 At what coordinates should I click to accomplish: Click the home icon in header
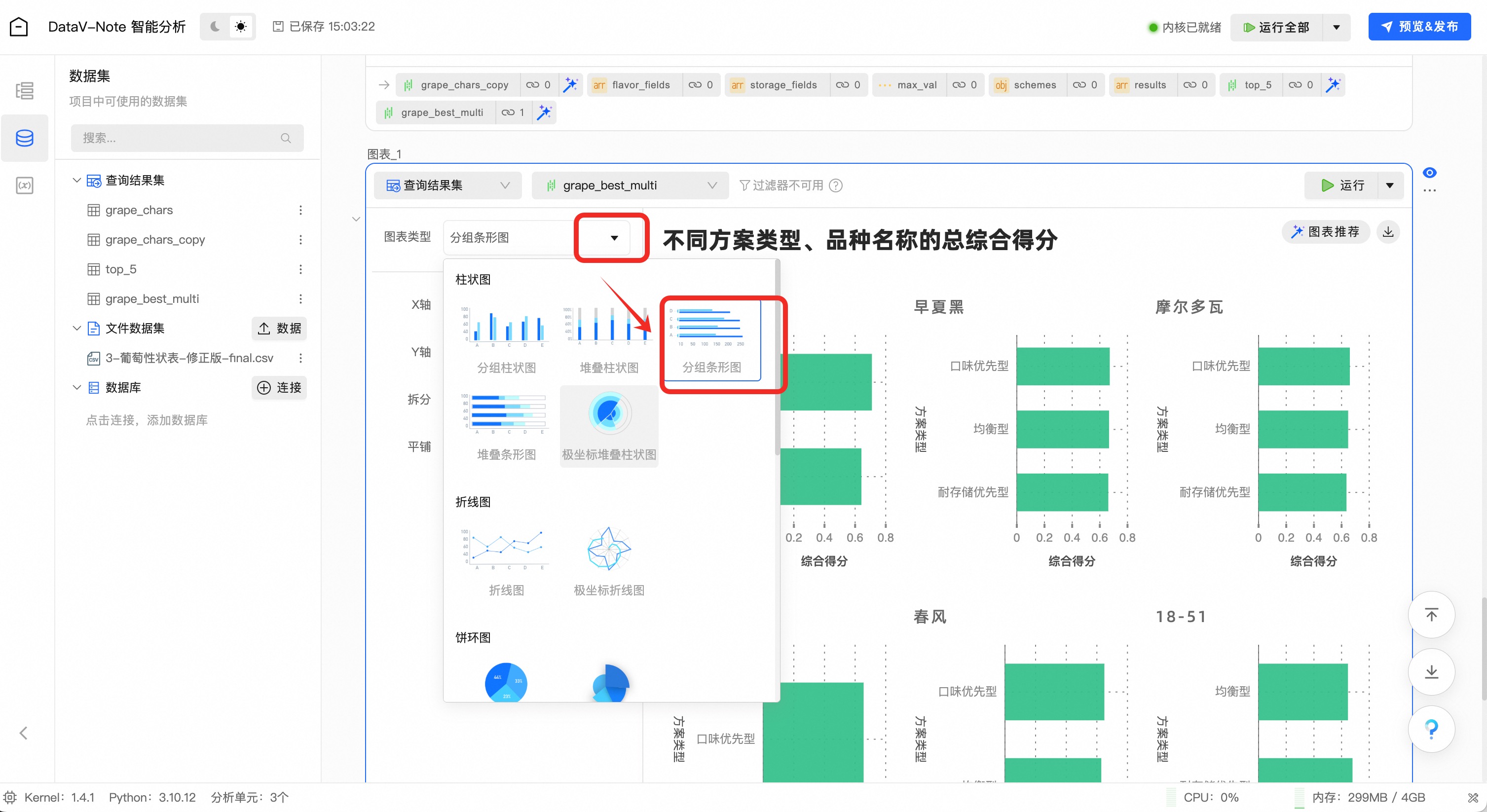coord(19,27)
